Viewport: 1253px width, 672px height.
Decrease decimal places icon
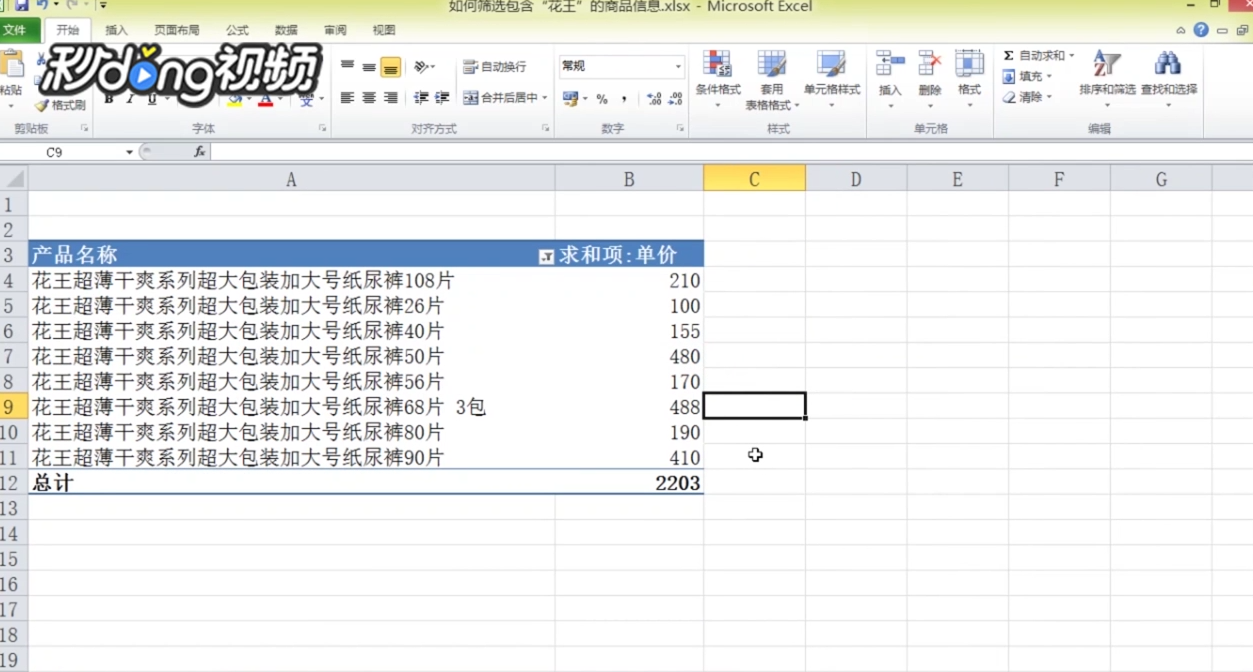676,98
